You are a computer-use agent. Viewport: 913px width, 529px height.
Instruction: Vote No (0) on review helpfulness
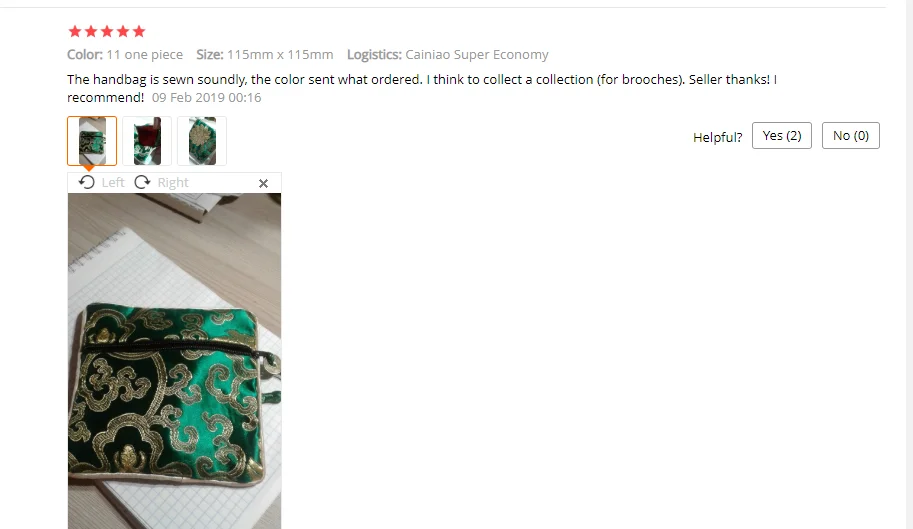(x=851, y=136)
